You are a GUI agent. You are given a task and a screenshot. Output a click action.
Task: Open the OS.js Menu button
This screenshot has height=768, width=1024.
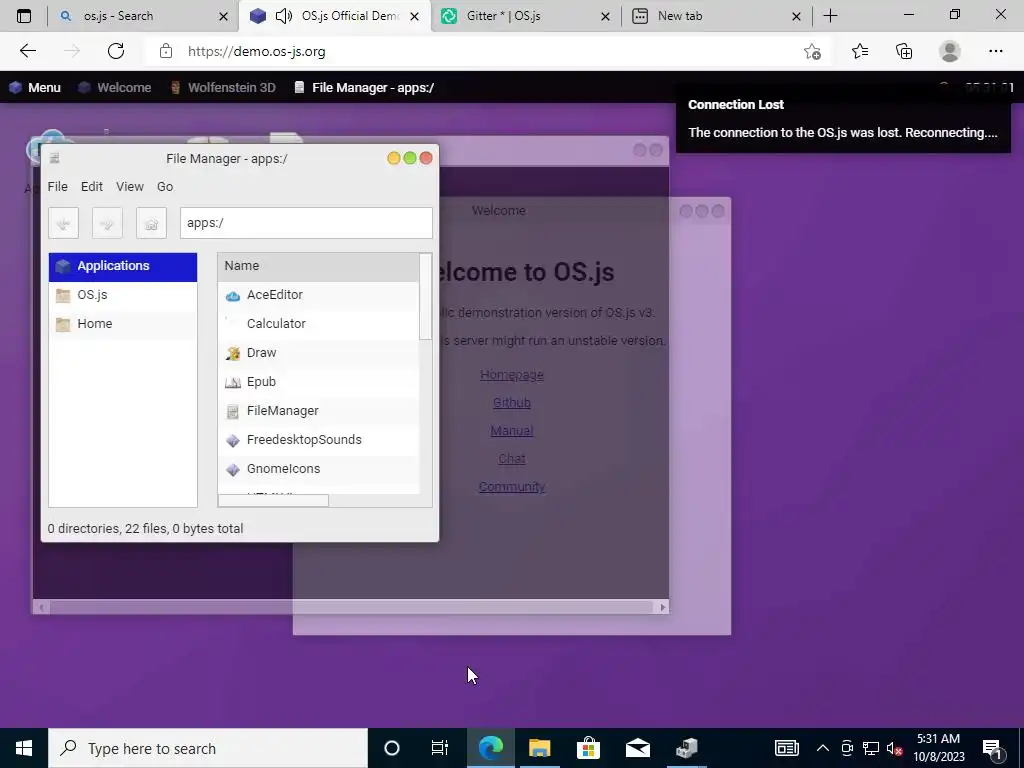click(35, 88)
